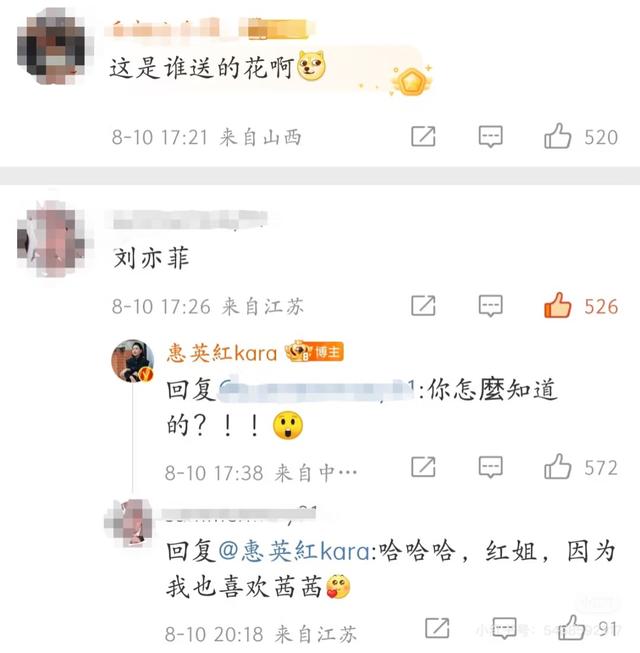Share 惠英紅kara's reply posted at 17:38
Viewport: 640px width, 653px height.
pyautogui.click(x=423, y=466)
